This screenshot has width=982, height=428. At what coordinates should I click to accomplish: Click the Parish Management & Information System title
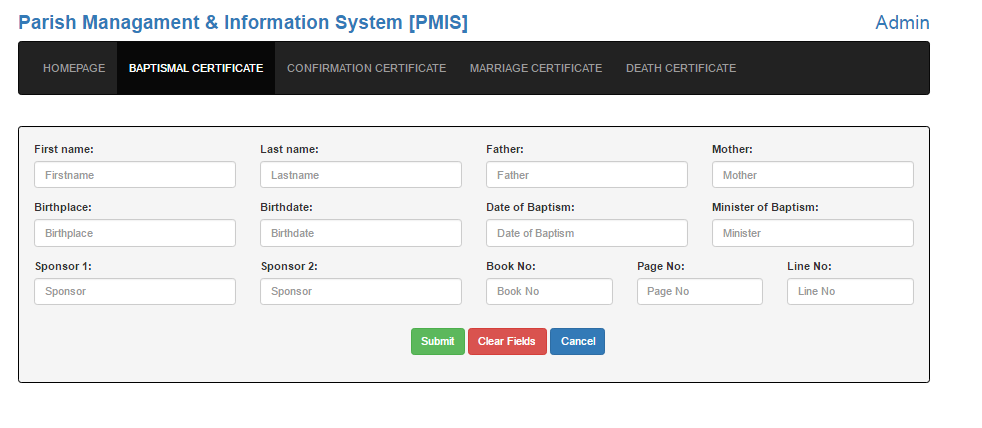click(243, 23)
